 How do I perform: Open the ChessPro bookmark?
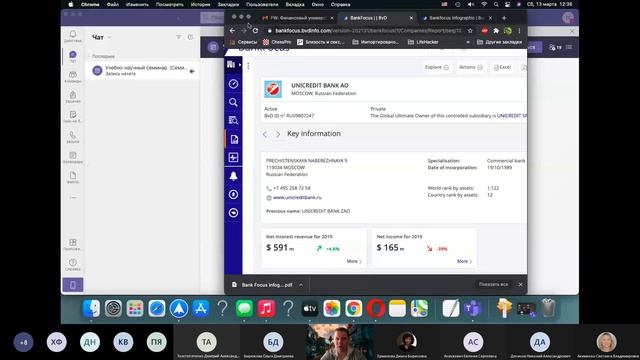pos(277,42)
